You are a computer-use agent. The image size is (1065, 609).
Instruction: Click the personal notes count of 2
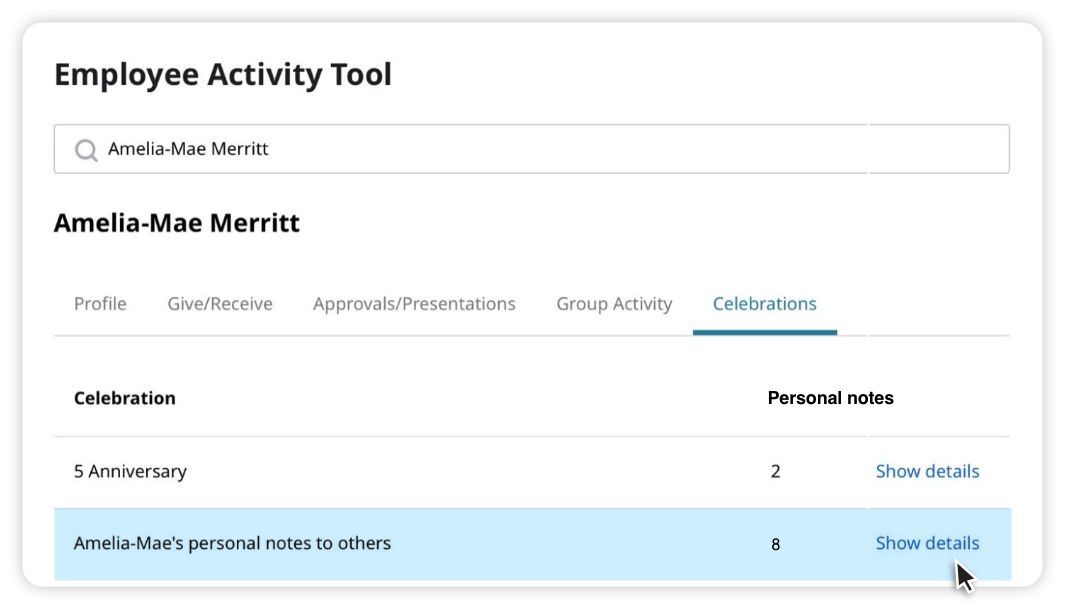(776, 471)
